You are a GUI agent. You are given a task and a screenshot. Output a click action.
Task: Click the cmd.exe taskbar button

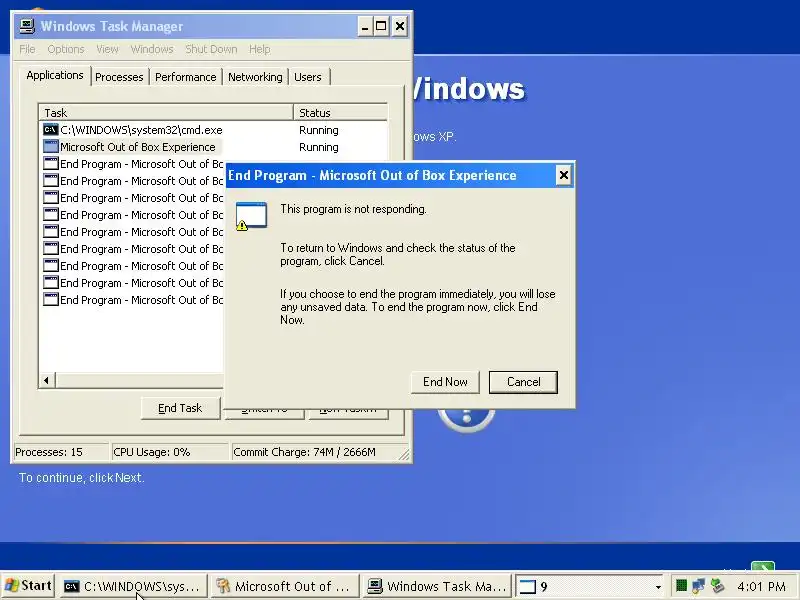(x=133, y=586)
